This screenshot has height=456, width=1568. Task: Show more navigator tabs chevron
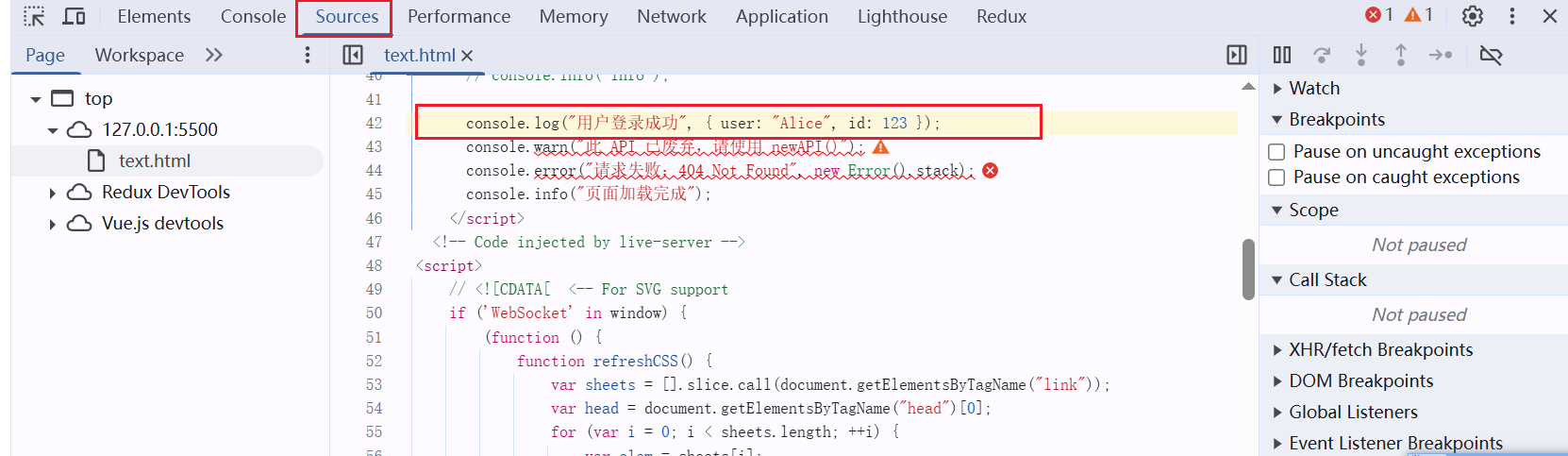pyautogui.click(x=214, y=55)
